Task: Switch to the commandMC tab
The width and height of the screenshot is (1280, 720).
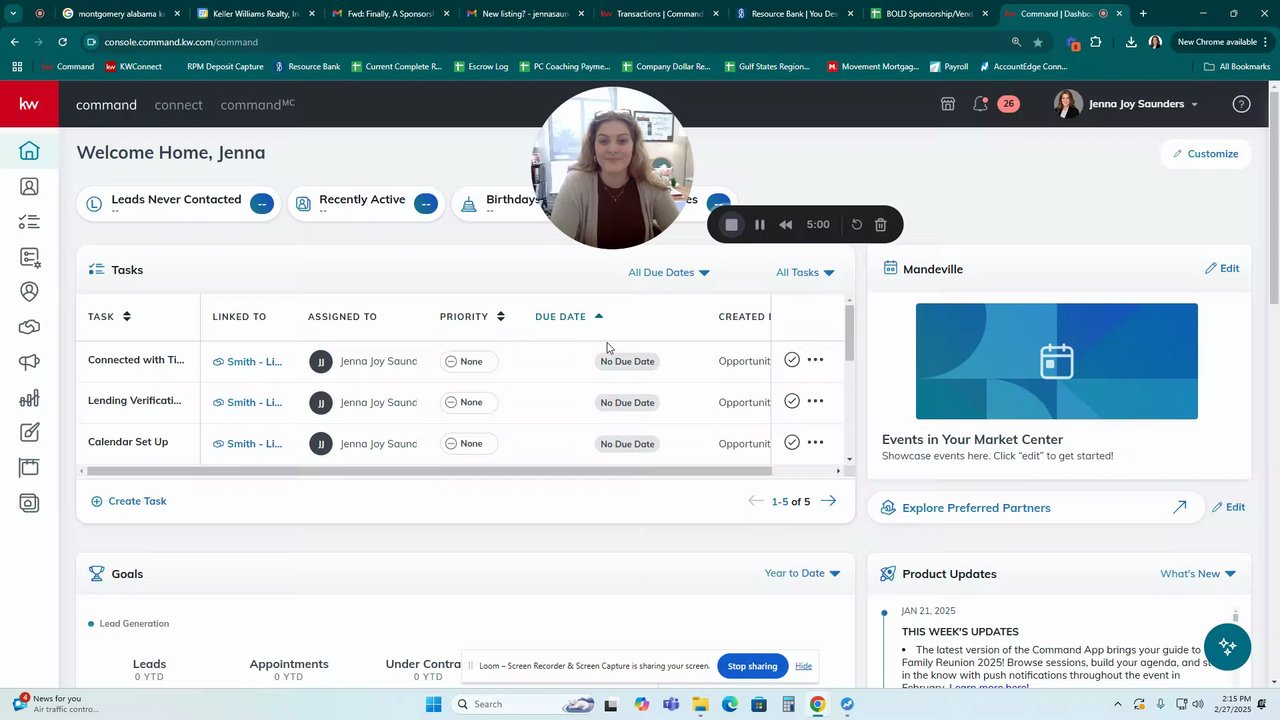Action: point(257,105)
